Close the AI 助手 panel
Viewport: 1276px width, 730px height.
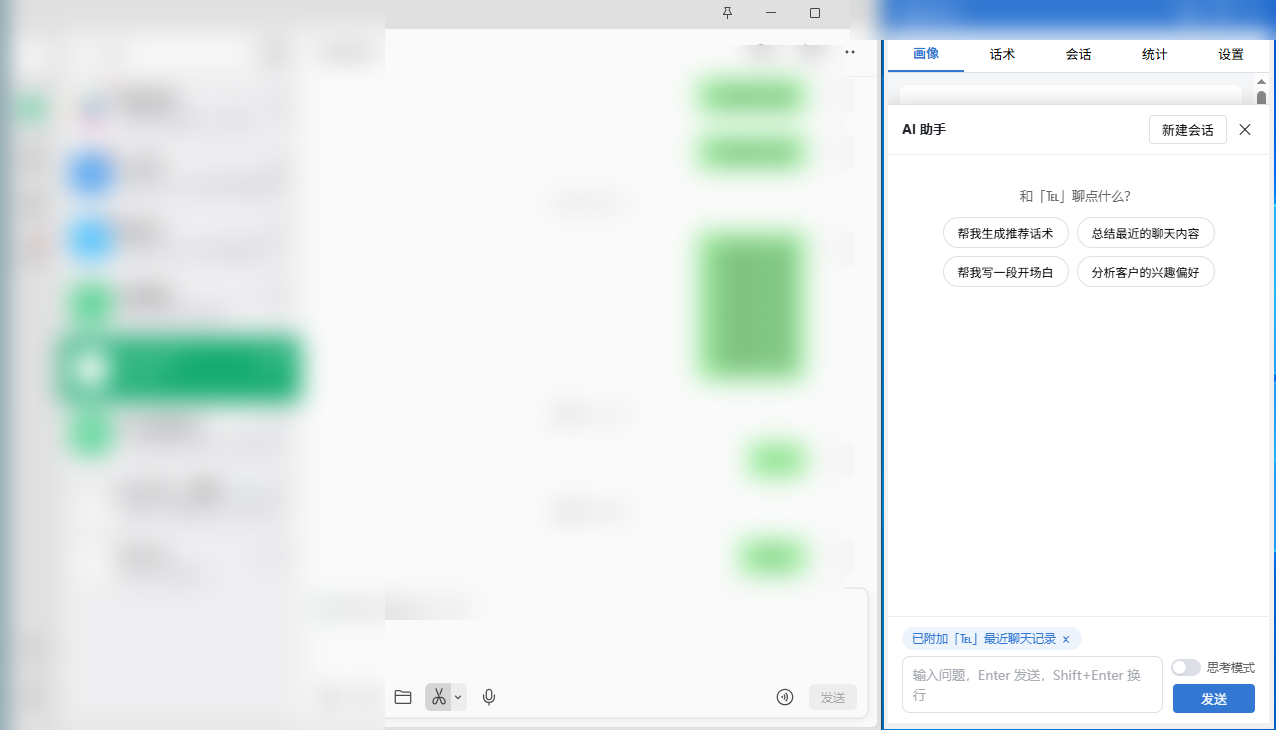click(x=1245, y=130)
